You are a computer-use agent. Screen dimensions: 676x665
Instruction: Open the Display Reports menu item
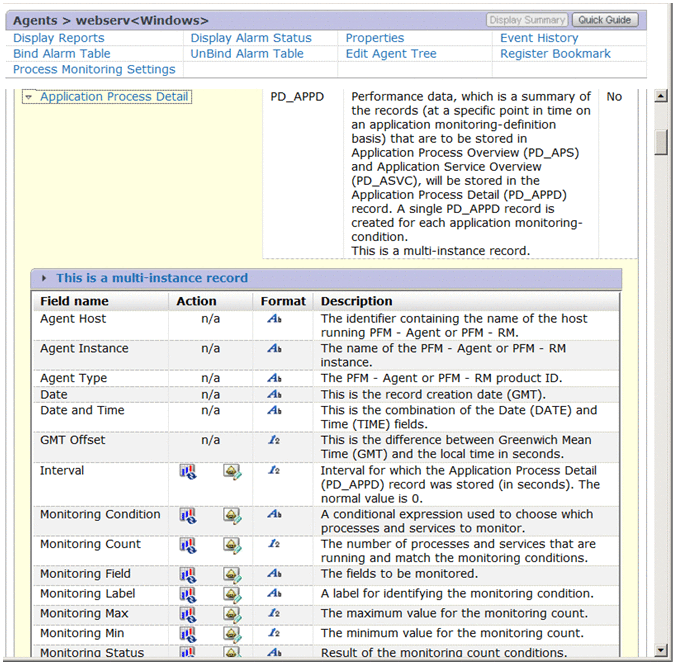[x=58, y=38]
